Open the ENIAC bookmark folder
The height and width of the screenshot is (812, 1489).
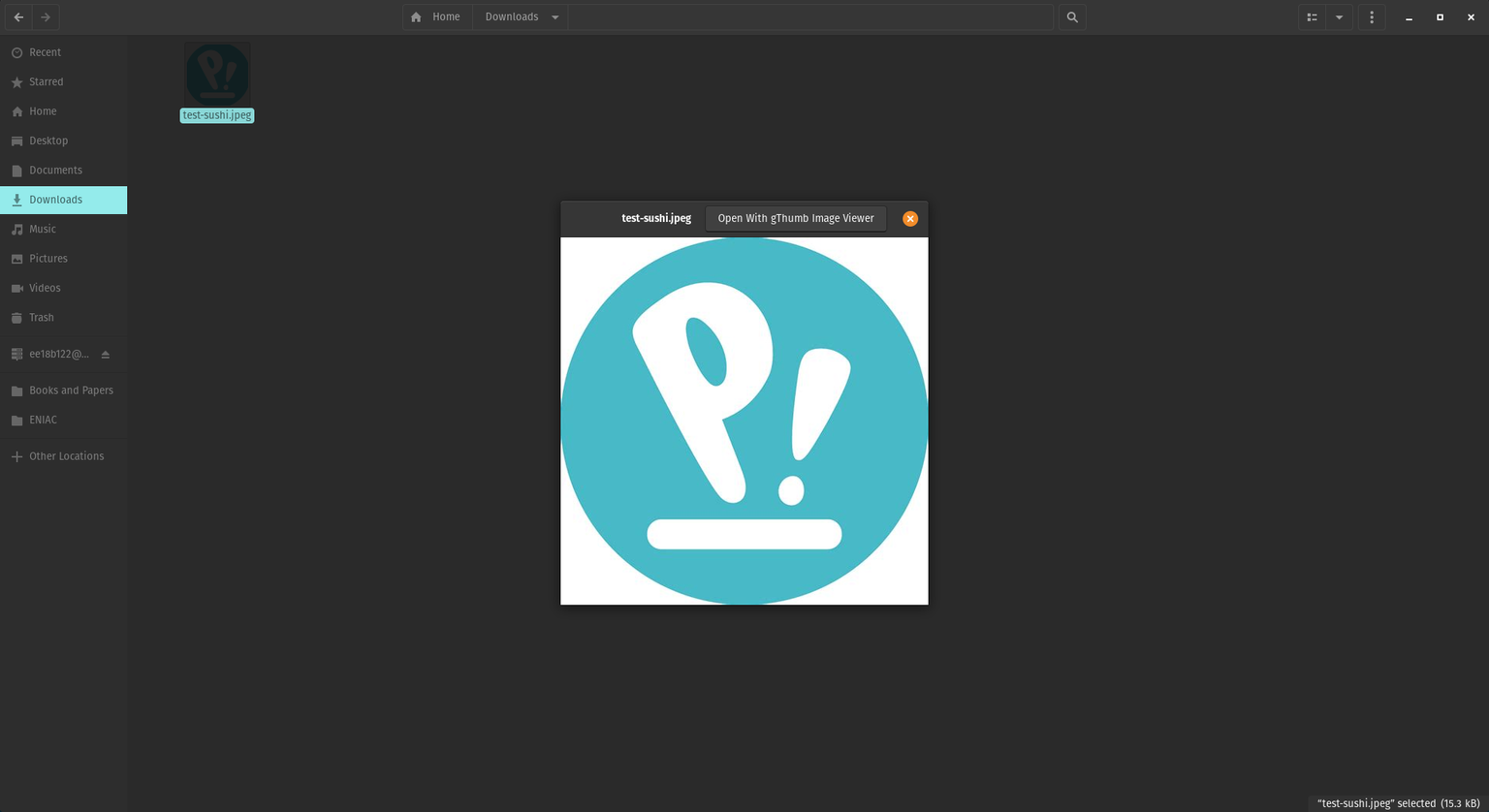pos(43,420)
